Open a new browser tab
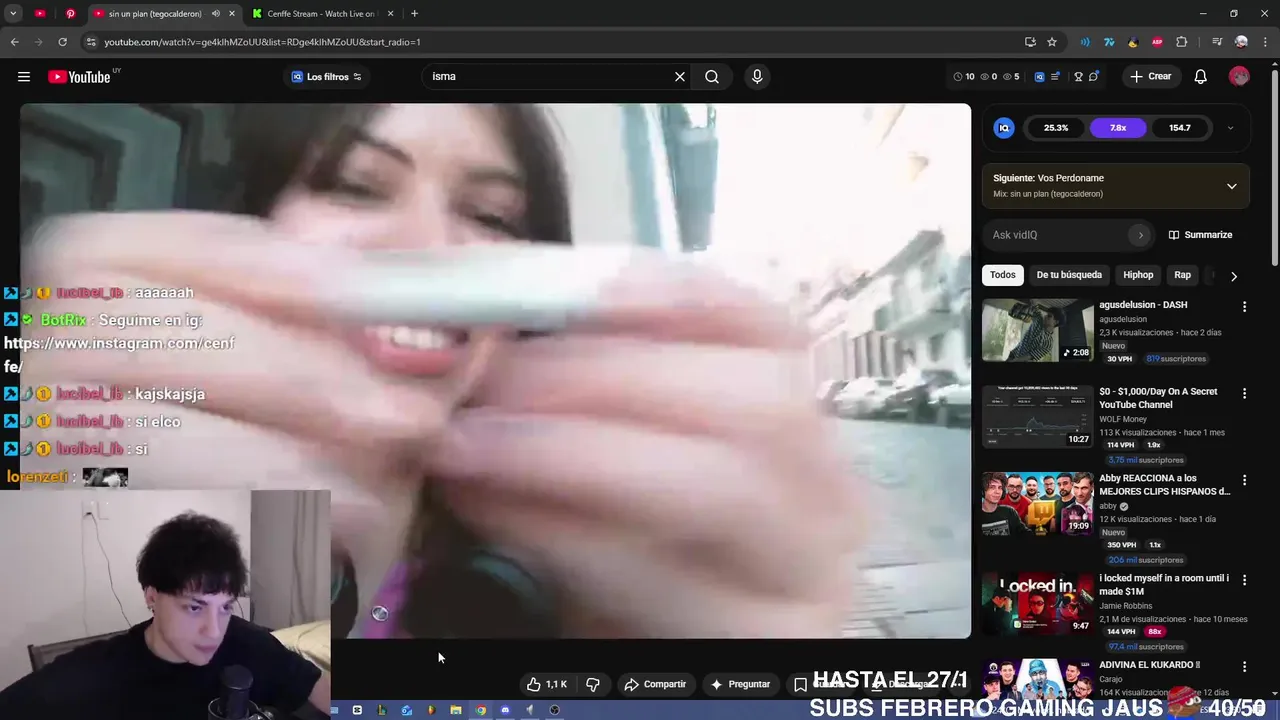1280x720 pixels. pos(414,14)
